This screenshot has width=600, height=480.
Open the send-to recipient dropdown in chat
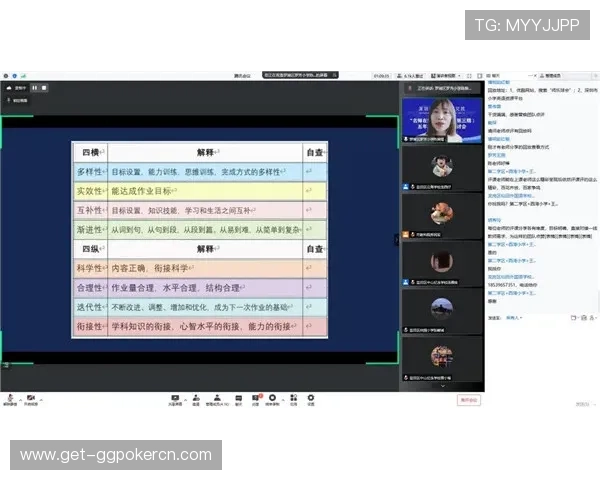click(514, 318)
